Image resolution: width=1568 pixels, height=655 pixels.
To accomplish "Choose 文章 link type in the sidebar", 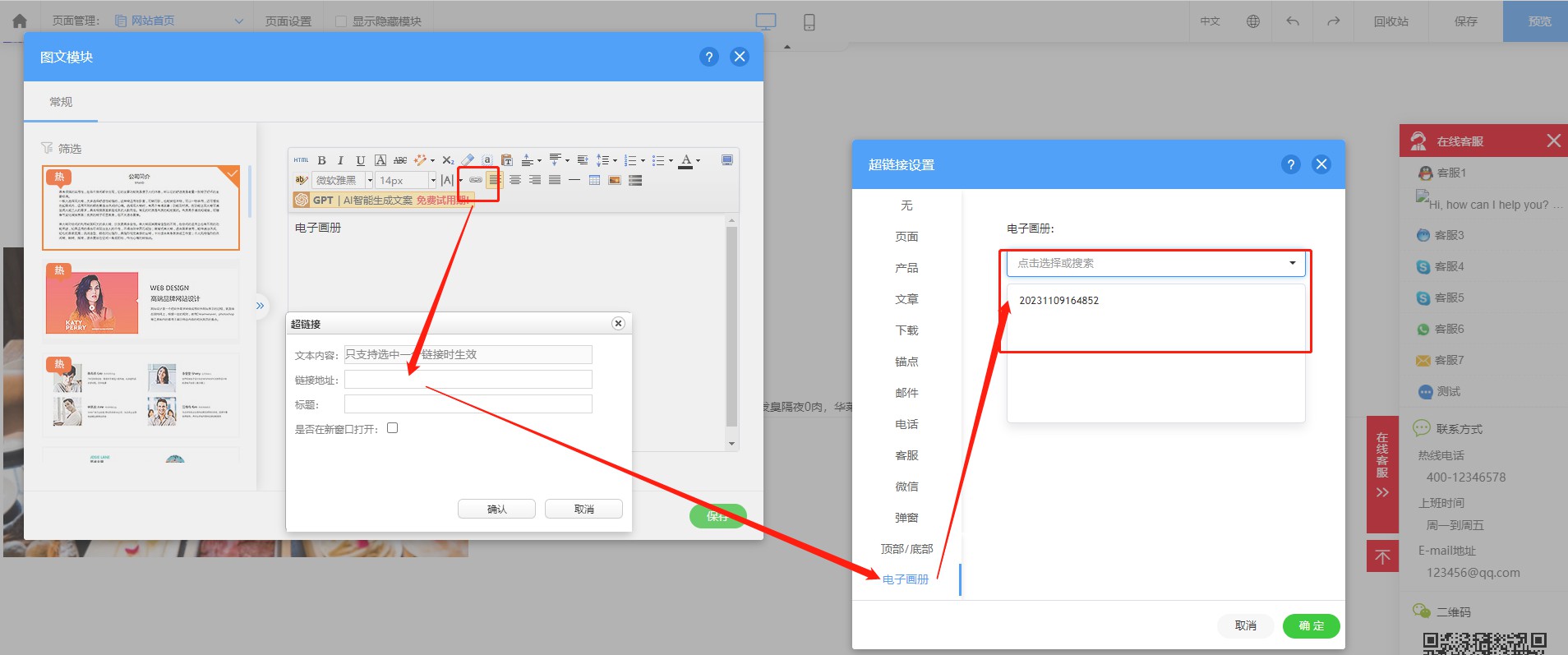I will [x=906, y=299].
